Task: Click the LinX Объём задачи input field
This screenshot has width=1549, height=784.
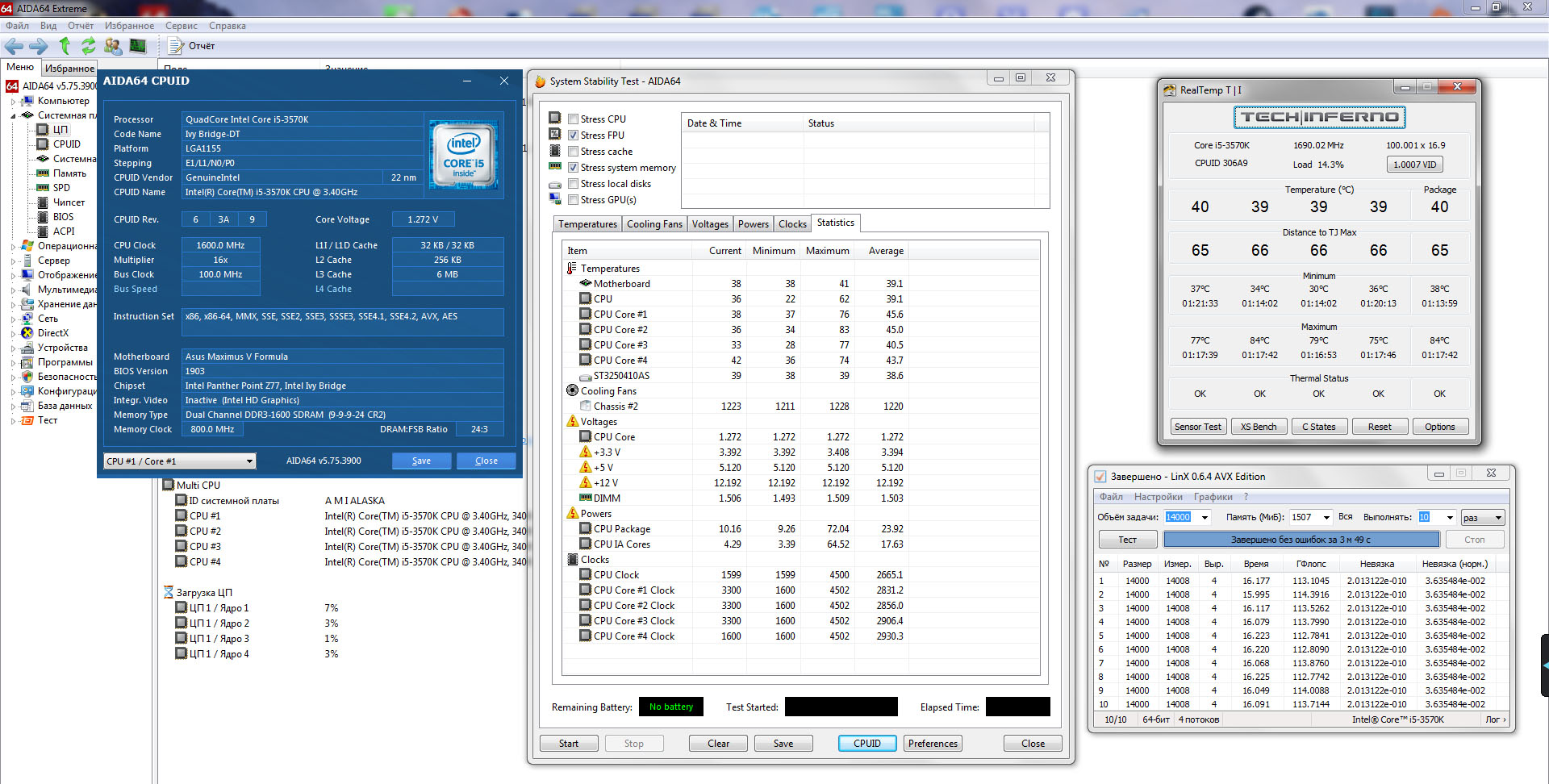Action: [1181, 518]
